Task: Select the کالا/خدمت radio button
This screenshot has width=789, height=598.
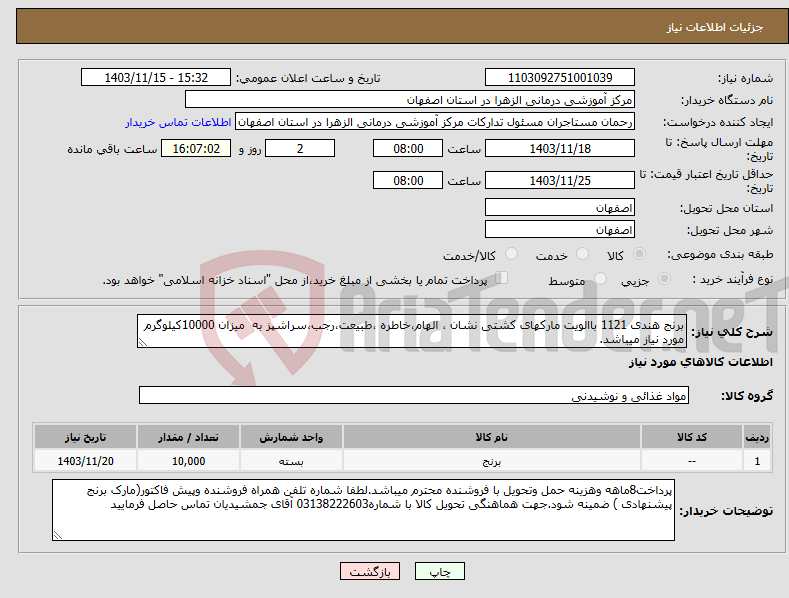Action: pyautogui.click(x=511, y=254)
